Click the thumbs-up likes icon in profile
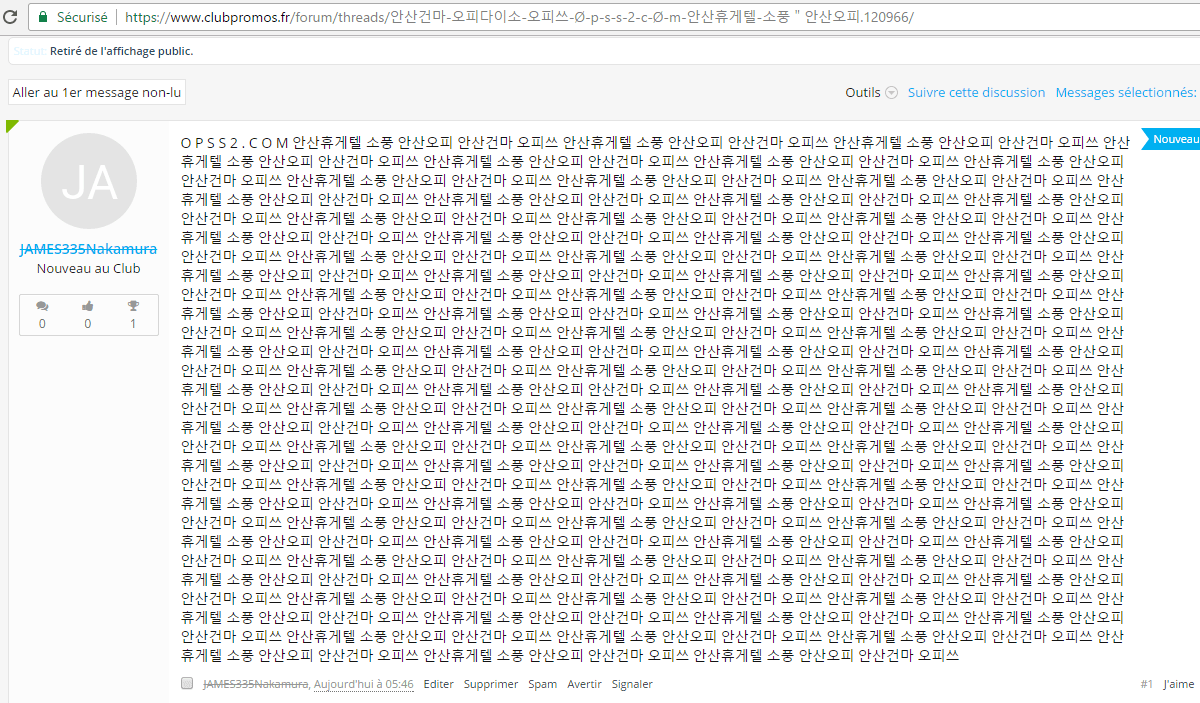Image resolution: width=1200 pixels, height=703 pixels. 87,306
